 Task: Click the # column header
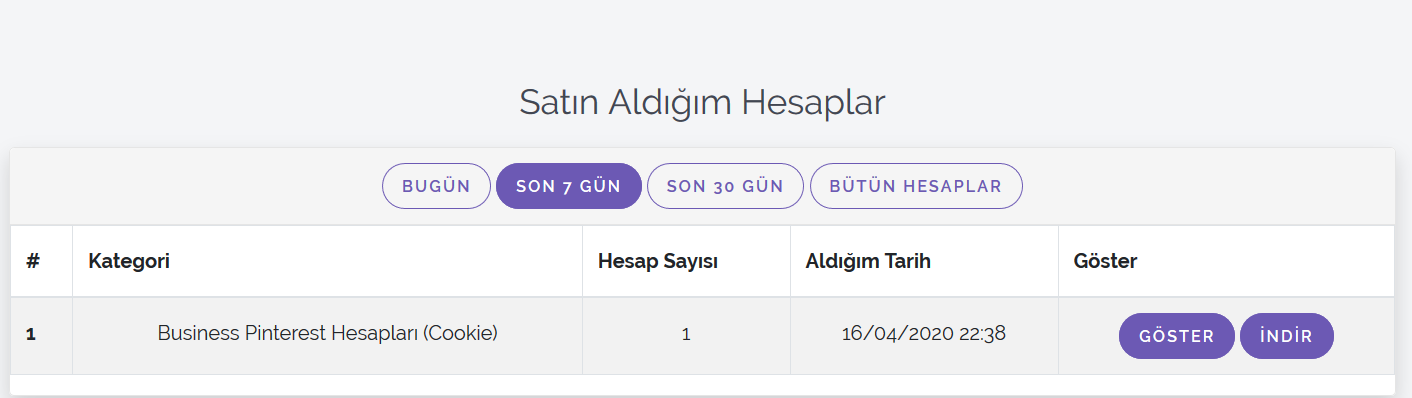coord(33,261)
